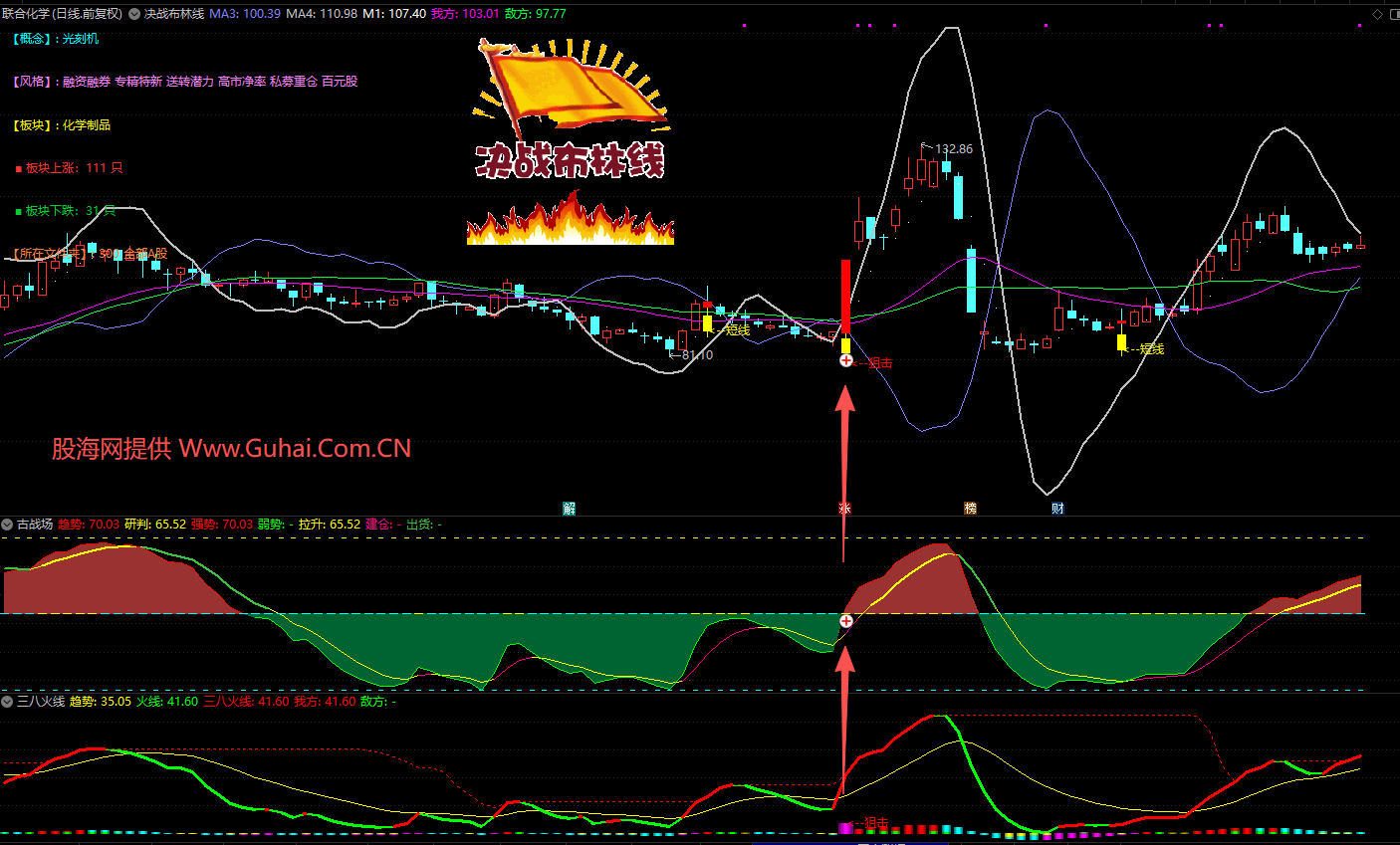Click the plus marker in 古战场 indicator

(x=845, y=621)
